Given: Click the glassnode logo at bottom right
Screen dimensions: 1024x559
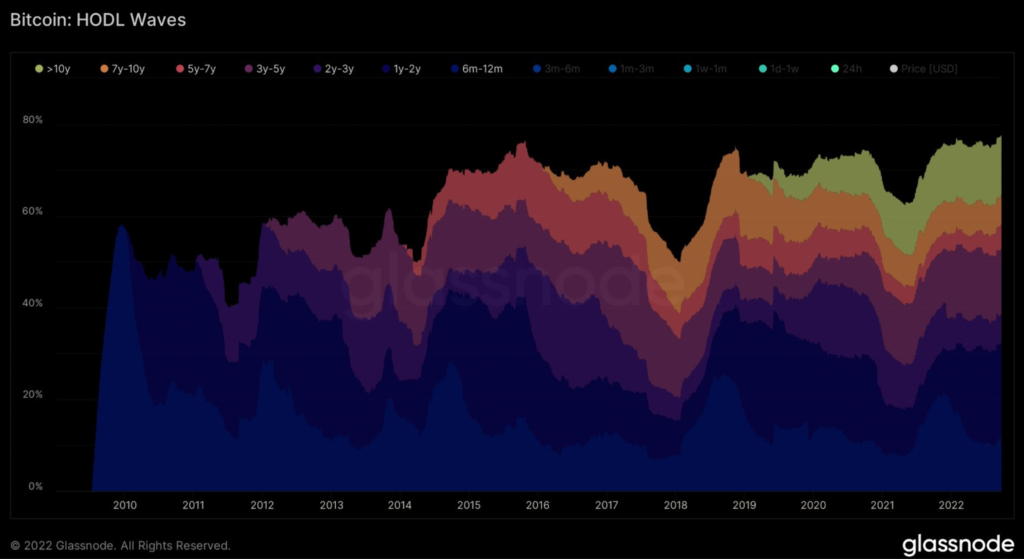Looking at the screenshot, I should point(957,544).
